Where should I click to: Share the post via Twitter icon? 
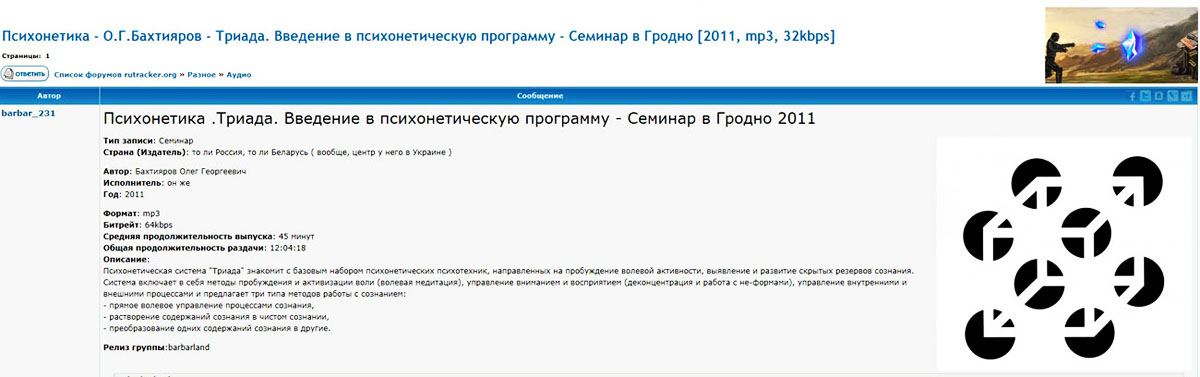tap(1145, 96)
